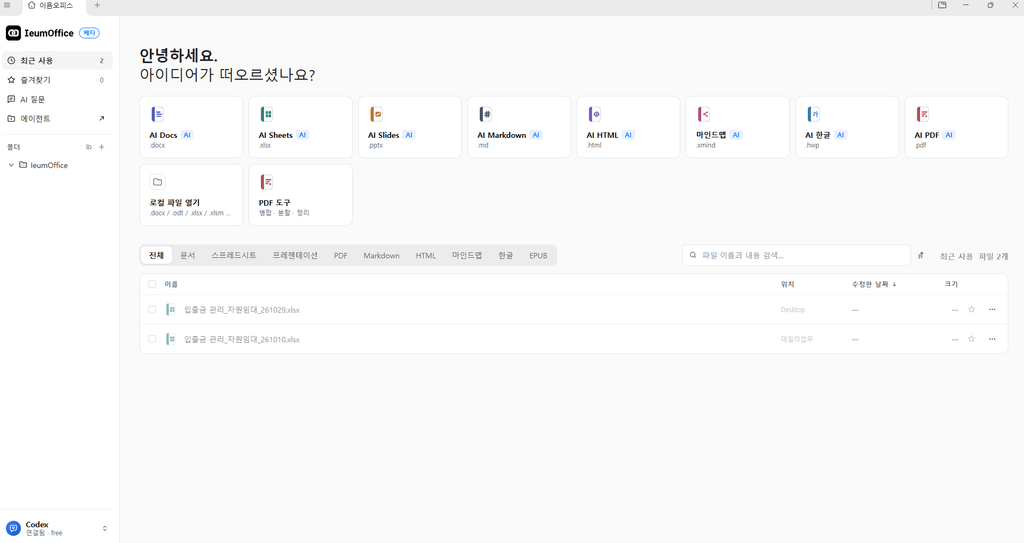Click the 위치 column header

click(x=788, y=284)
